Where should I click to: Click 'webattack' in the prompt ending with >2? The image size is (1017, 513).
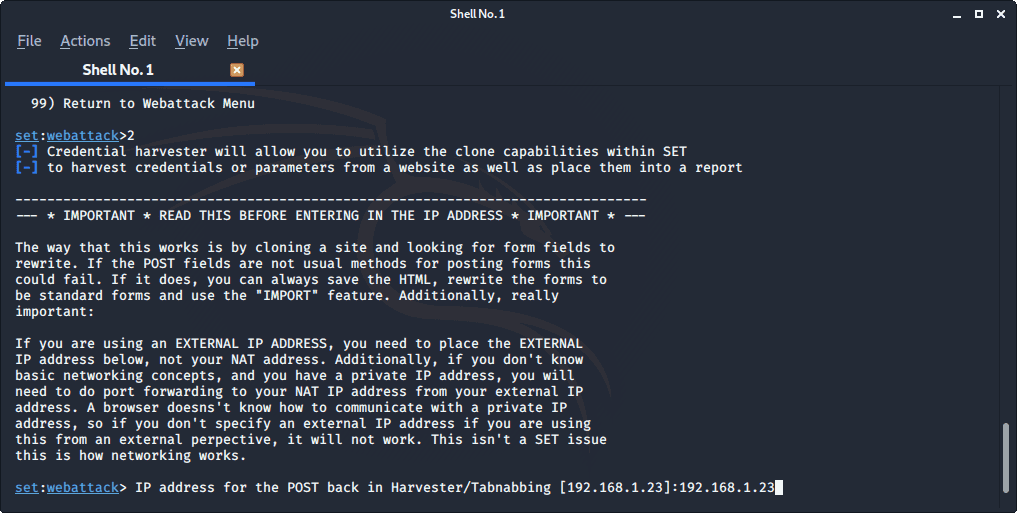coord(83,136)
